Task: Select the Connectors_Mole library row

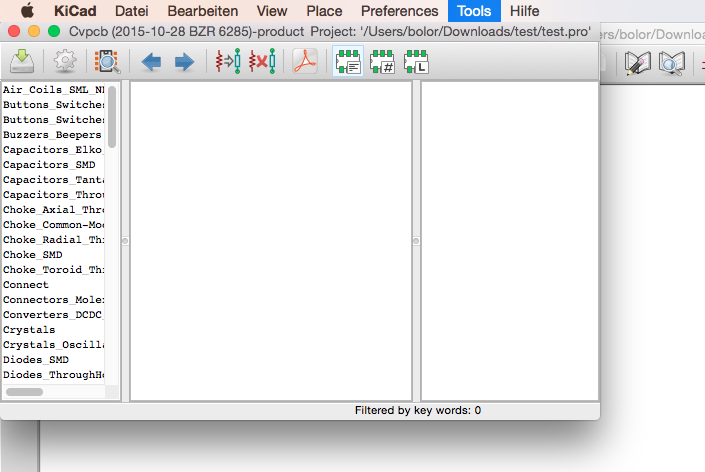Action: click(54, 300)
